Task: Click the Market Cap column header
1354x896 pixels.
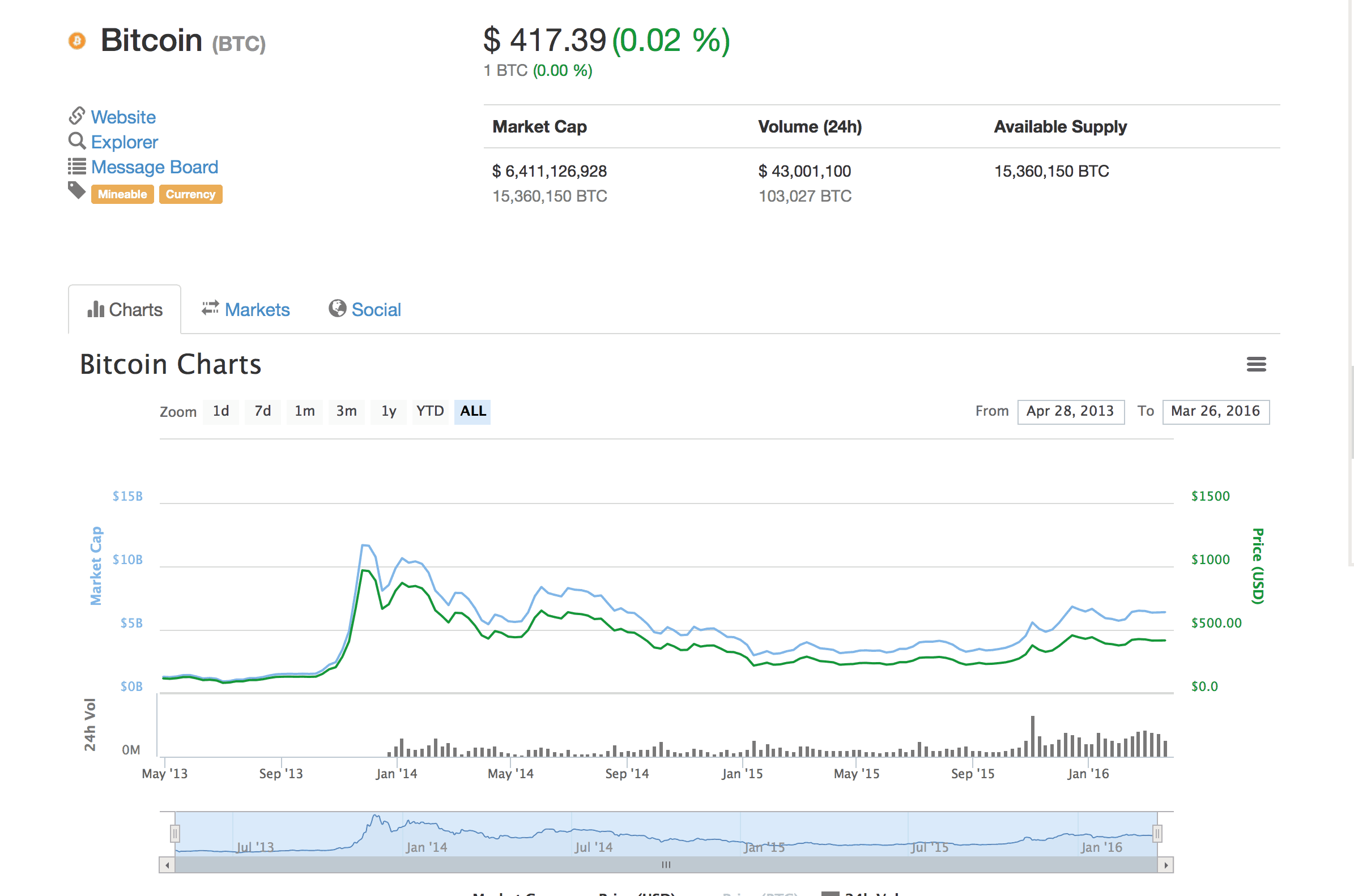Action: (539, 126)
